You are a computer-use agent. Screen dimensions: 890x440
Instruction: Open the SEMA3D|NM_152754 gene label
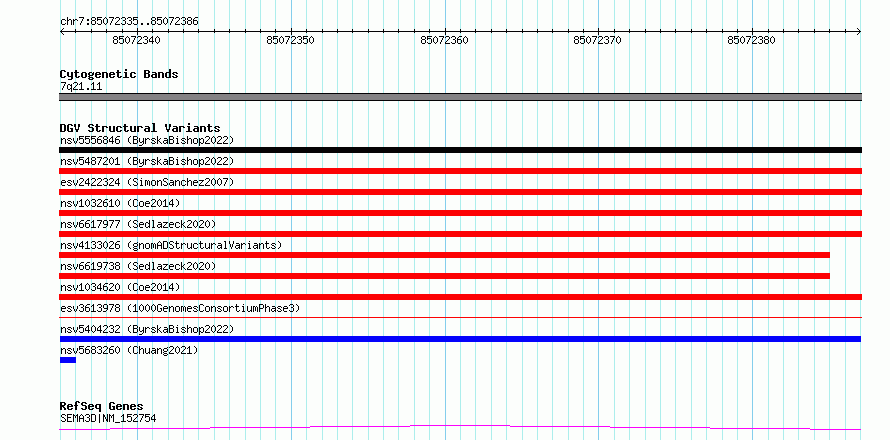click(108, 419)
